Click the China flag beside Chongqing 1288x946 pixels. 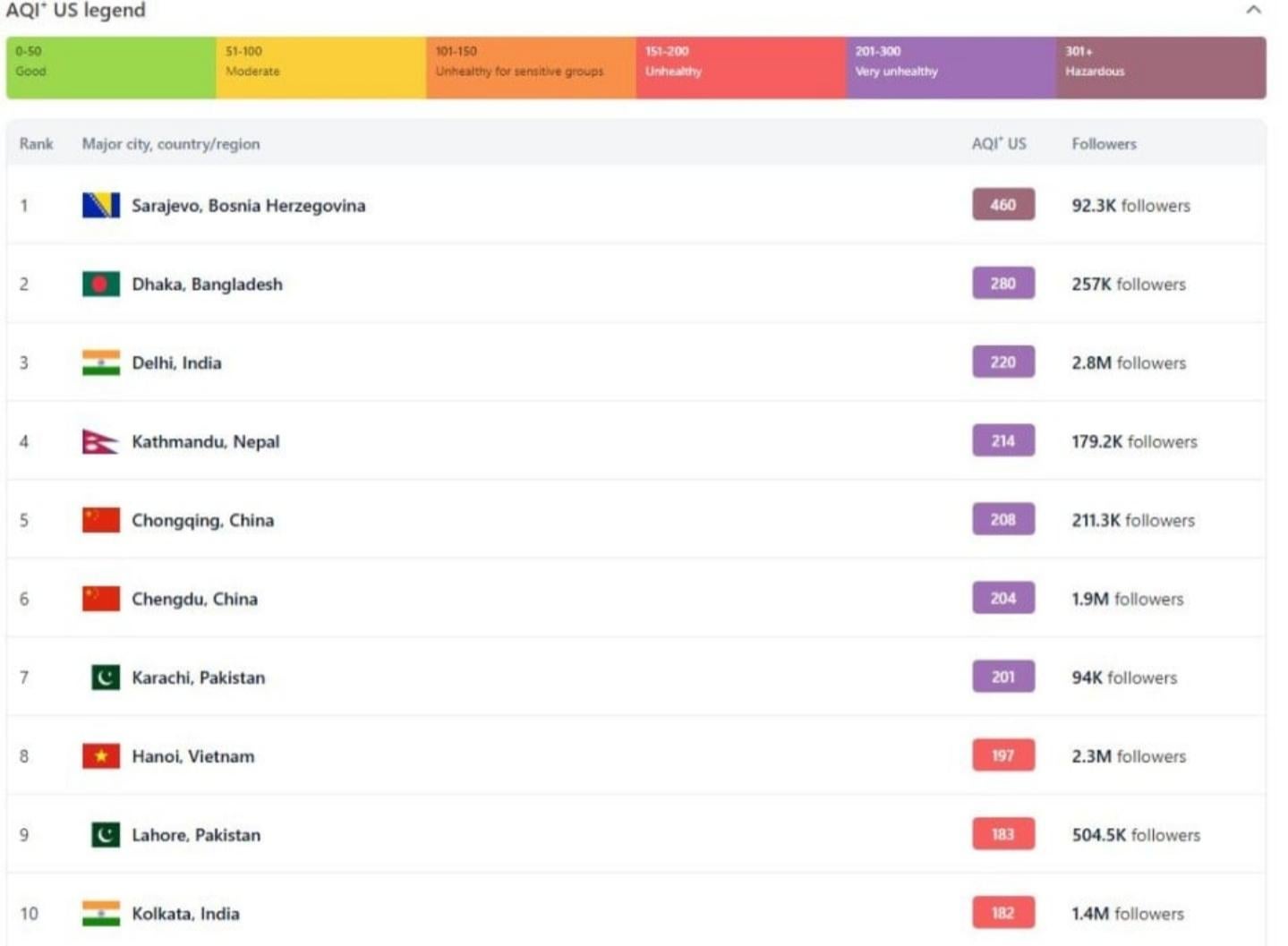pos(100,520)
